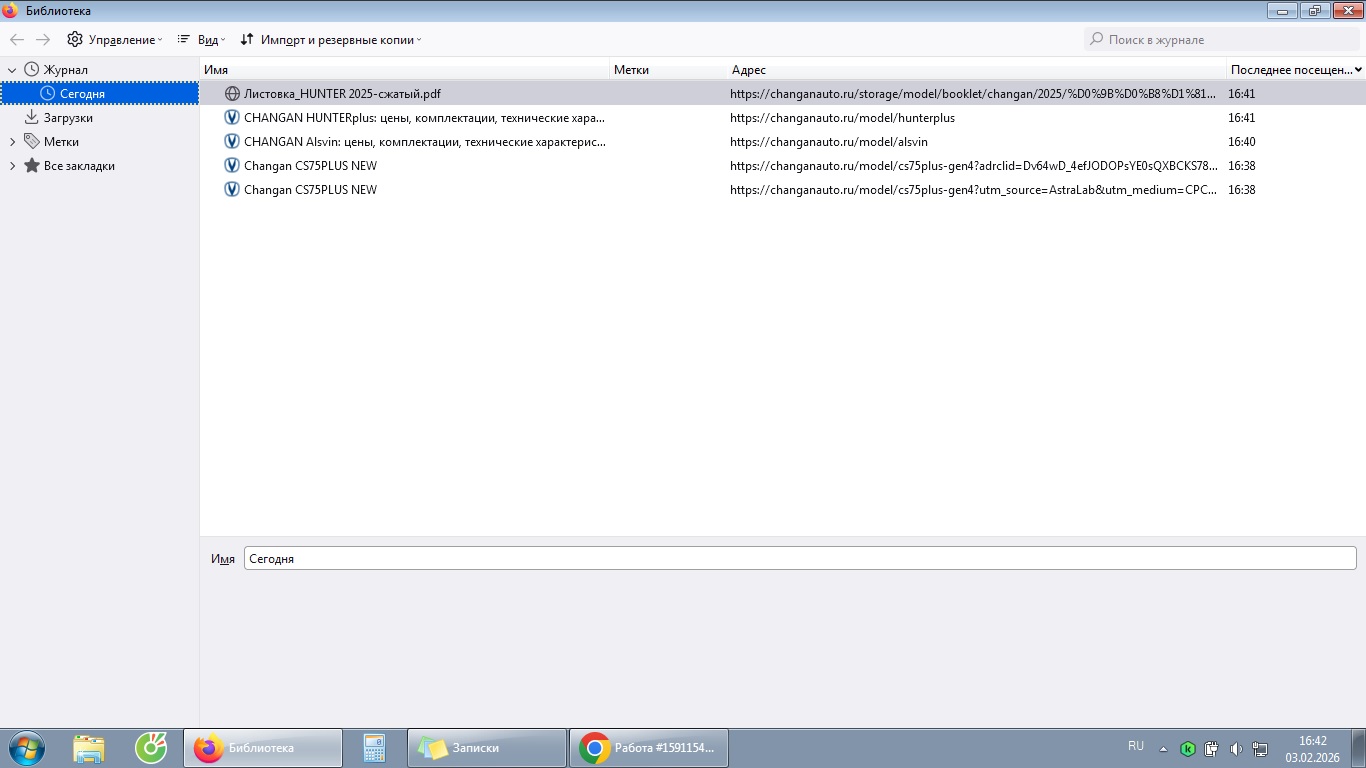Click the icon of the CS75PLUS row with the adrclid address
The height and width of the screenshot is (768, 1366).
(232, 166)
